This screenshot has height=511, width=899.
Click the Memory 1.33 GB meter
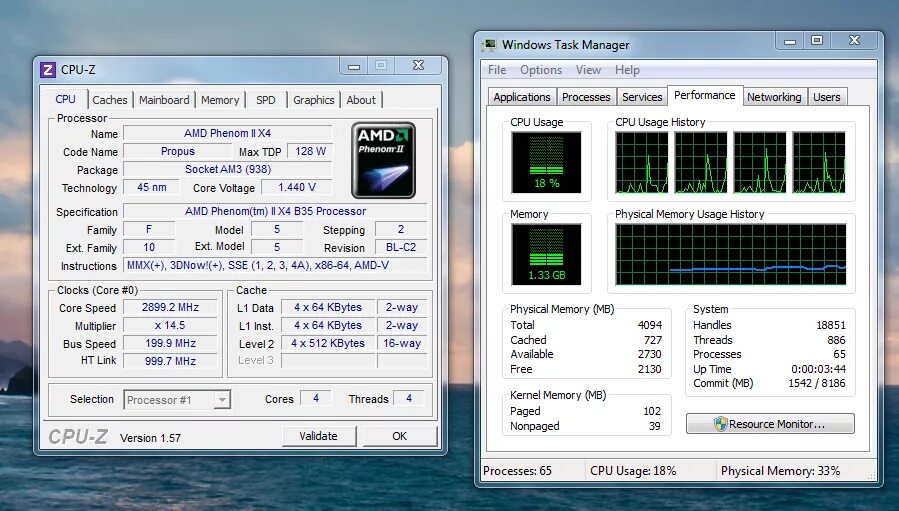(x=546, y=254)
